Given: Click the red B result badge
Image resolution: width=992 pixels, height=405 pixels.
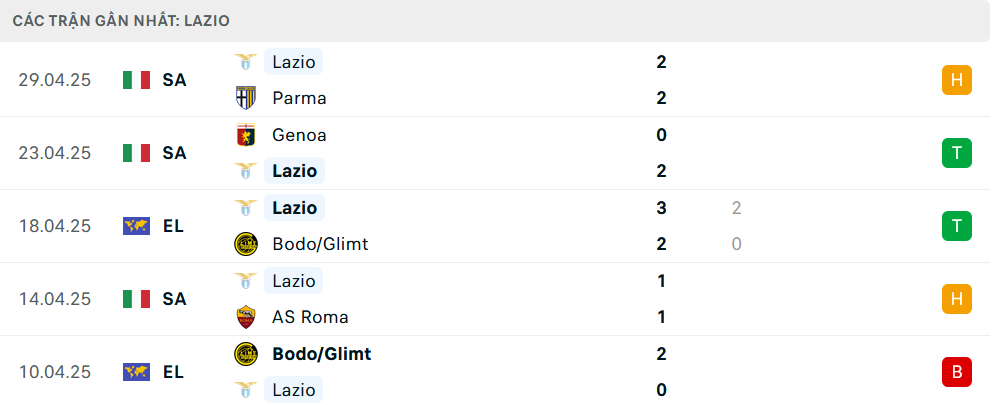Looking at the screenshot, I should [957, 372].
